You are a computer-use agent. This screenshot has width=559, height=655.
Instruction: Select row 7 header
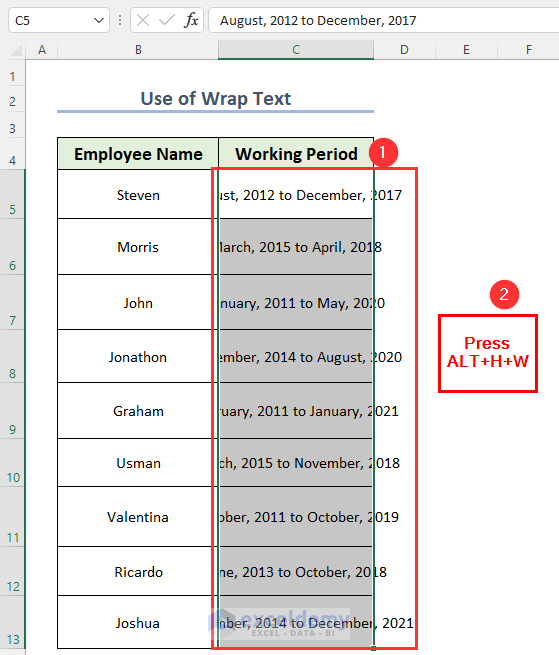13,302
